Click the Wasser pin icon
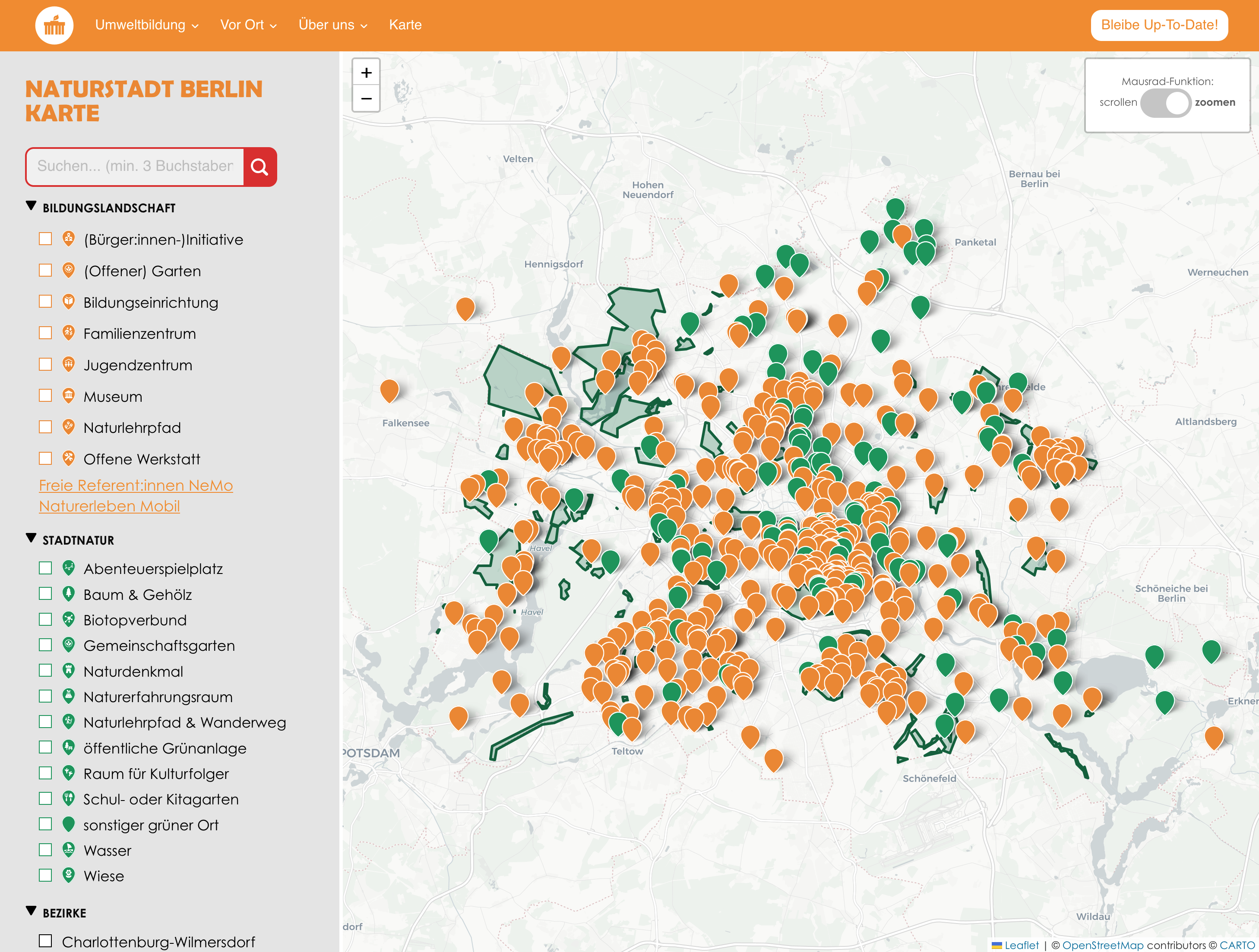Image resolution: width=1259 pixels, height=952 pixels. point(68,850)
